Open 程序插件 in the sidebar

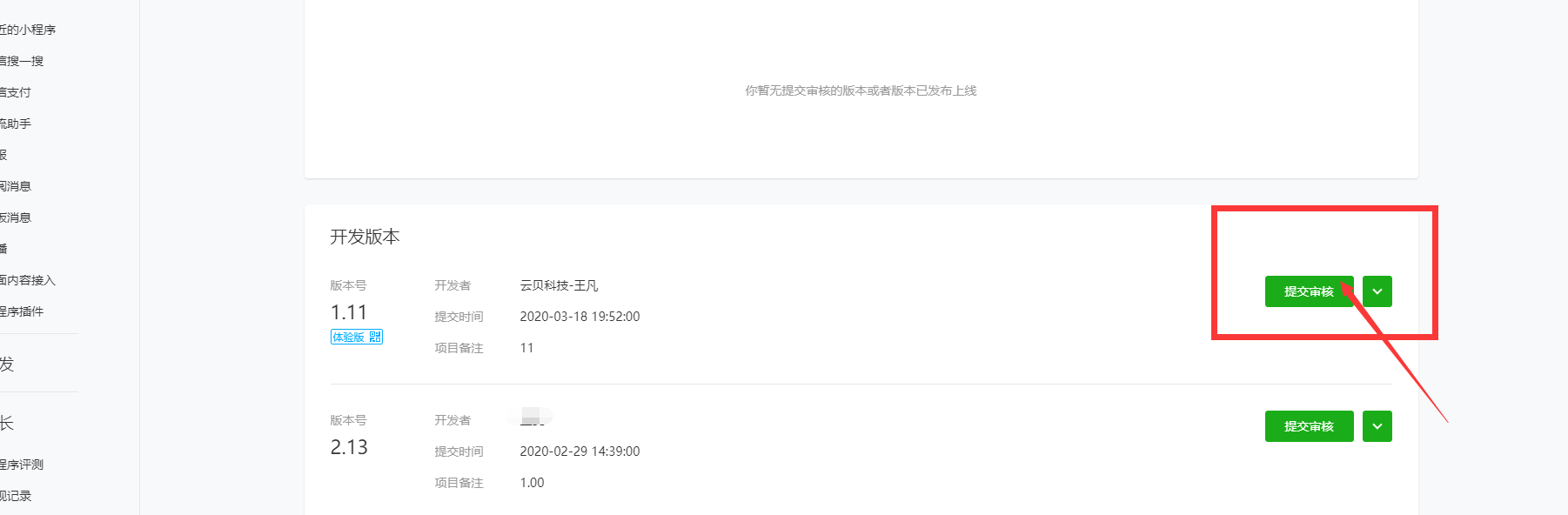[22, 311]
